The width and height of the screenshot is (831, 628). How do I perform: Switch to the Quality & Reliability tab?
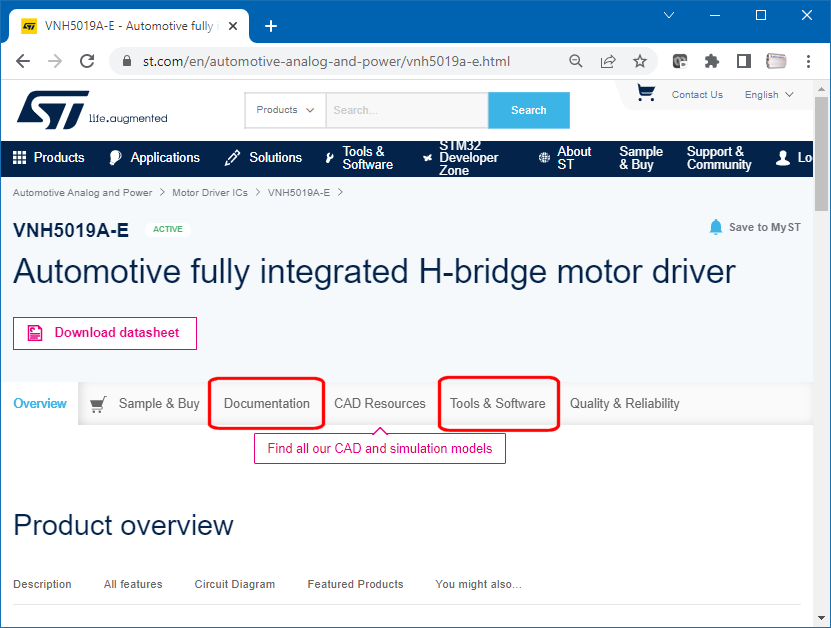coord(624,403)
